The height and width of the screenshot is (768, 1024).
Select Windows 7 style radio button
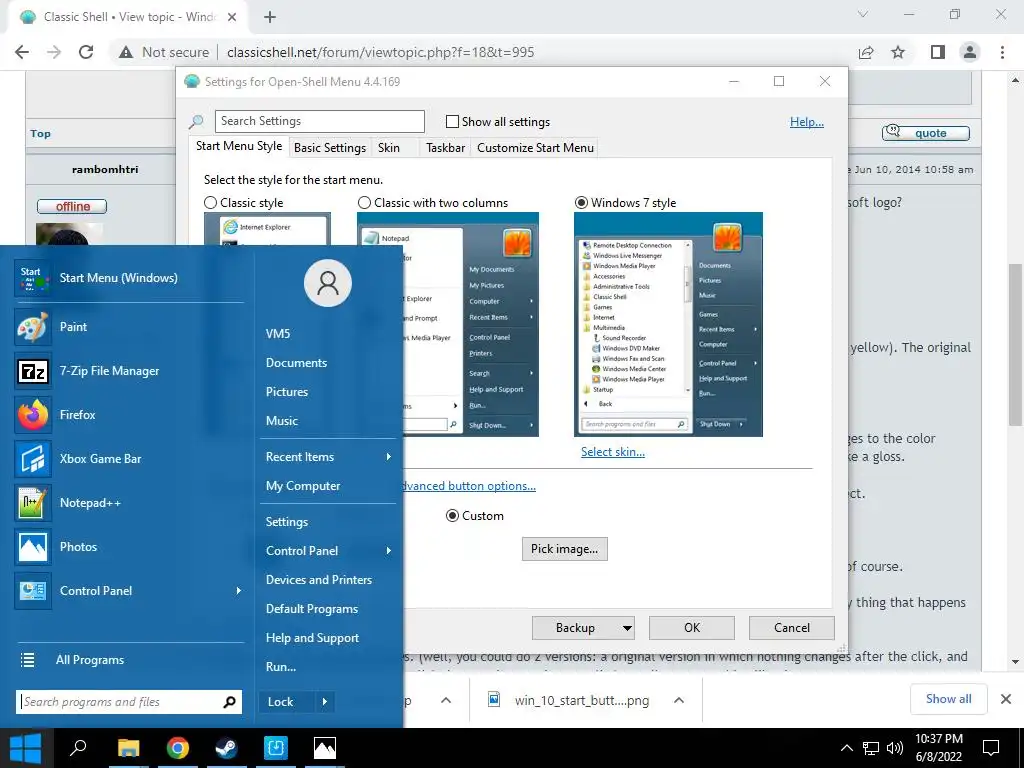coord(581,202)
